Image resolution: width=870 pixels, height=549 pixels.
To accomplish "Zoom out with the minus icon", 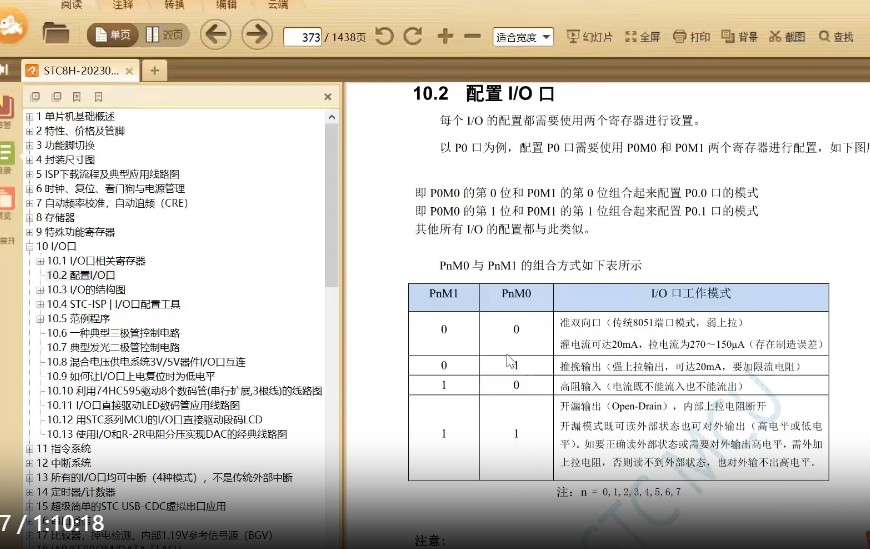I will click(472, 37).
